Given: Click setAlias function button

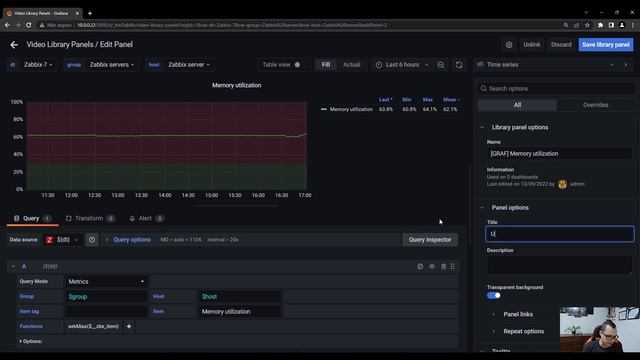Looking at the screenshot, I should [x=93, y=327].
